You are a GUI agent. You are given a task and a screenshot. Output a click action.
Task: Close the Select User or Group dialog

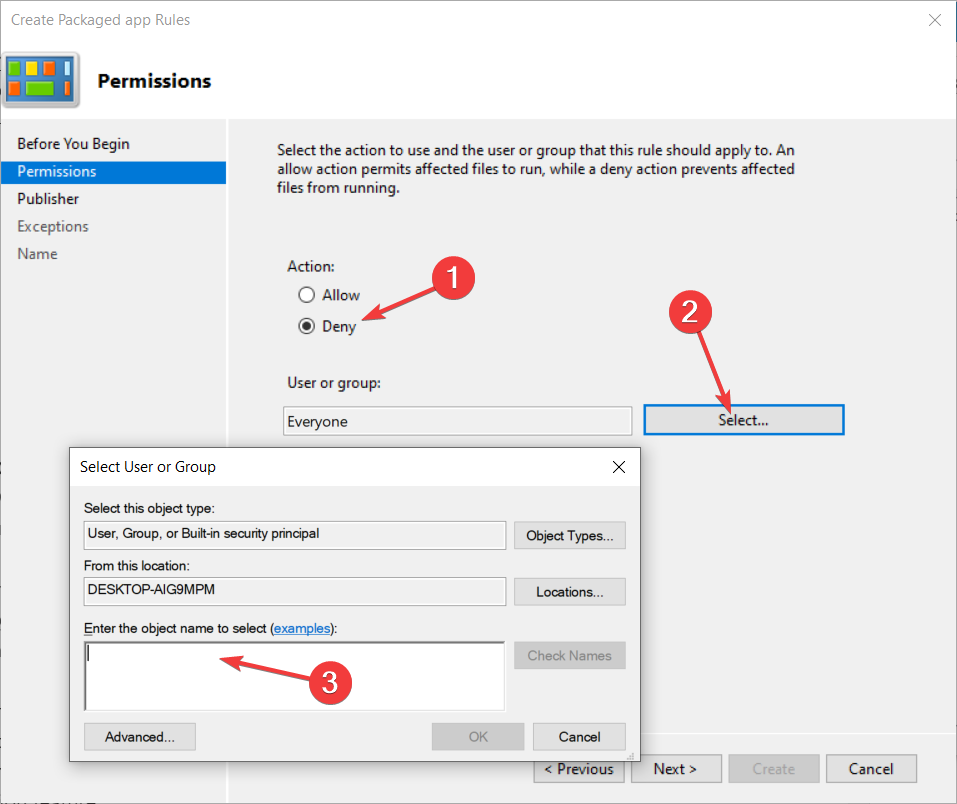(x=618, y=467)
